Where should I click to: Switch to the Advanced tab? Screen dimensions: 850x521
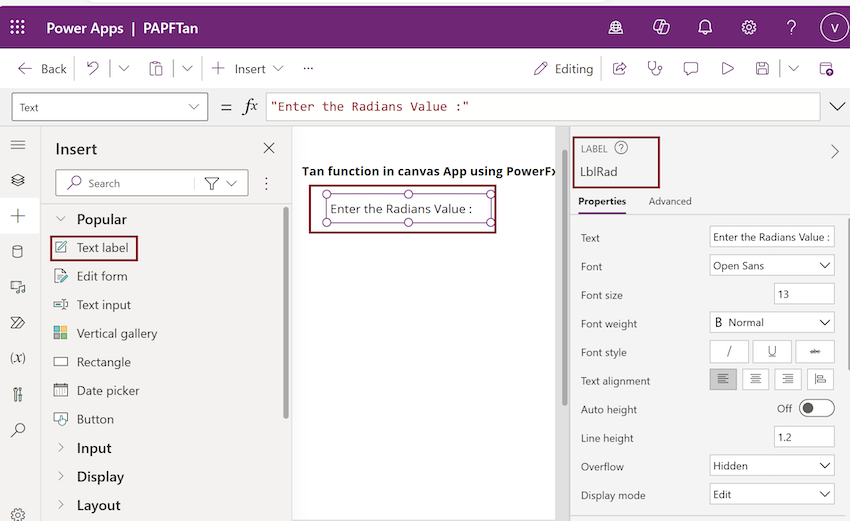[670, 201]
